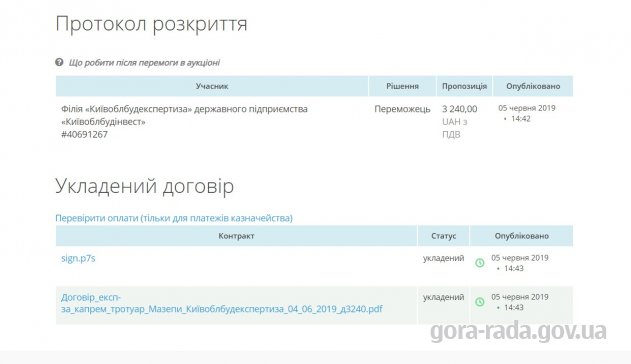
Task: Click the 'Пропозиція' column header
Action: (x=464, y=86)
